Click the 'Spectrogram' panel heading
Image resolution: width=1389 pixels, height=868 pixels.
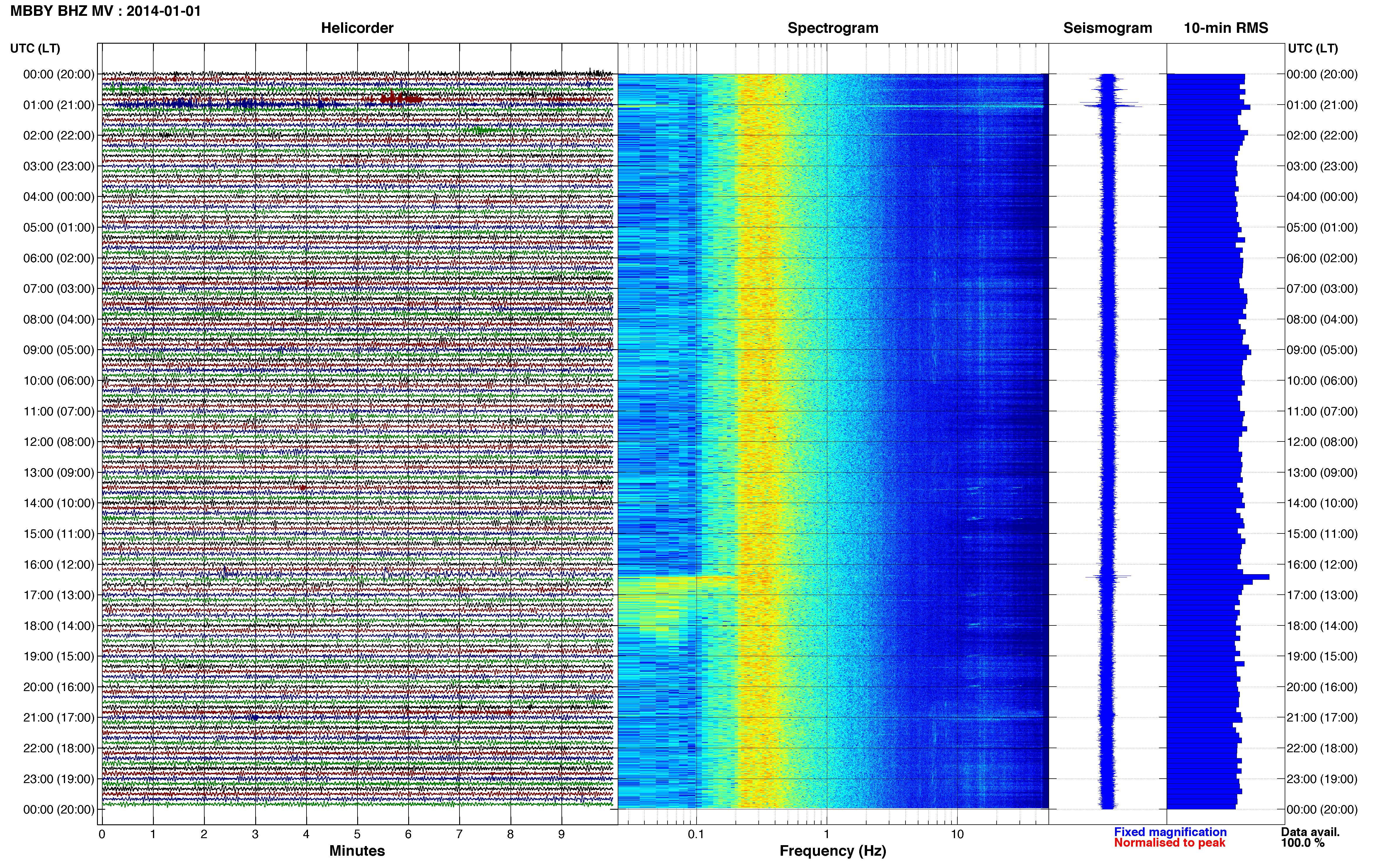click(833, 28)
